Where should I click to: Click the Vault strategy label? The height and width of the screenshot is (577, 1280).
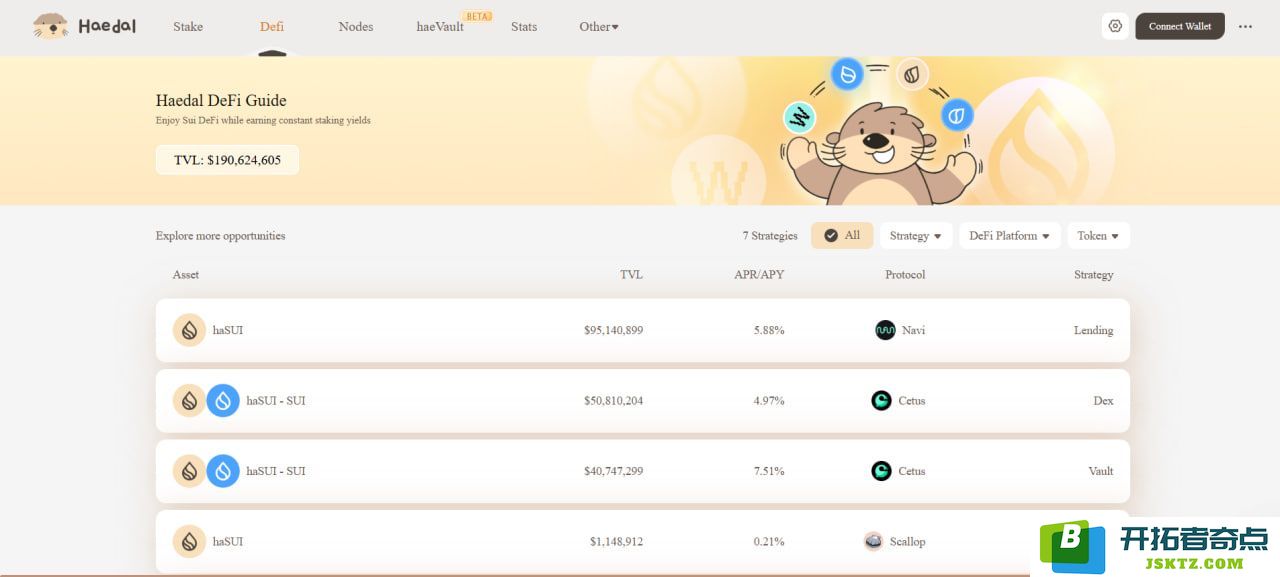(x=1101, y=471)
